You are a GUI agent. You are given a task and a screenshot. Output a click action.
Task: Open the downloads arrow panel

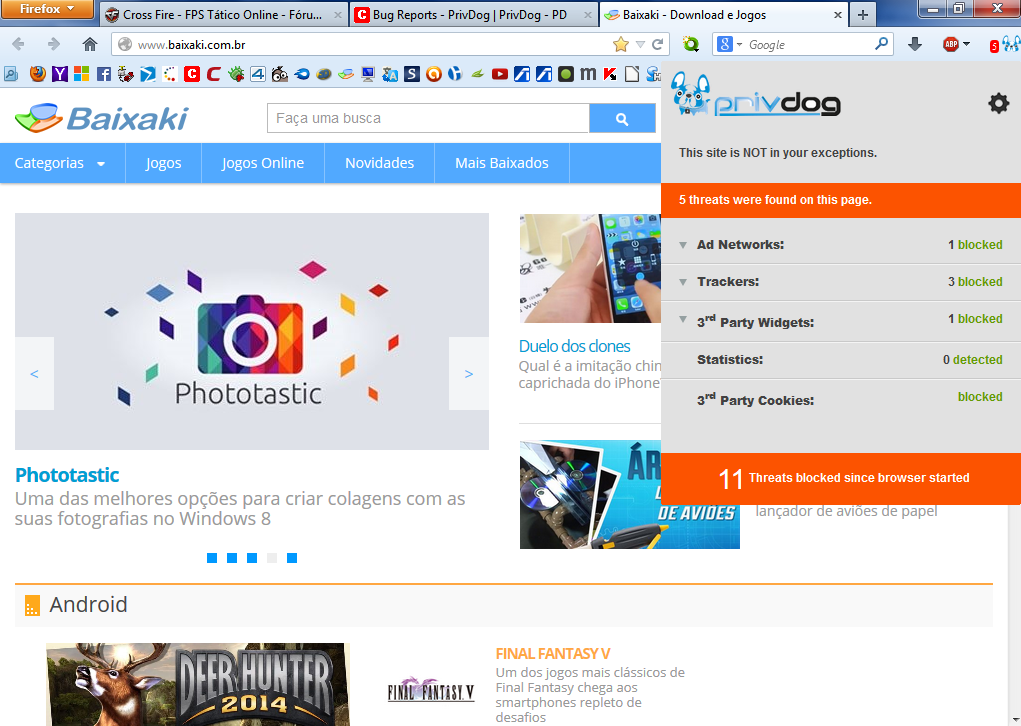click(915, 44)
